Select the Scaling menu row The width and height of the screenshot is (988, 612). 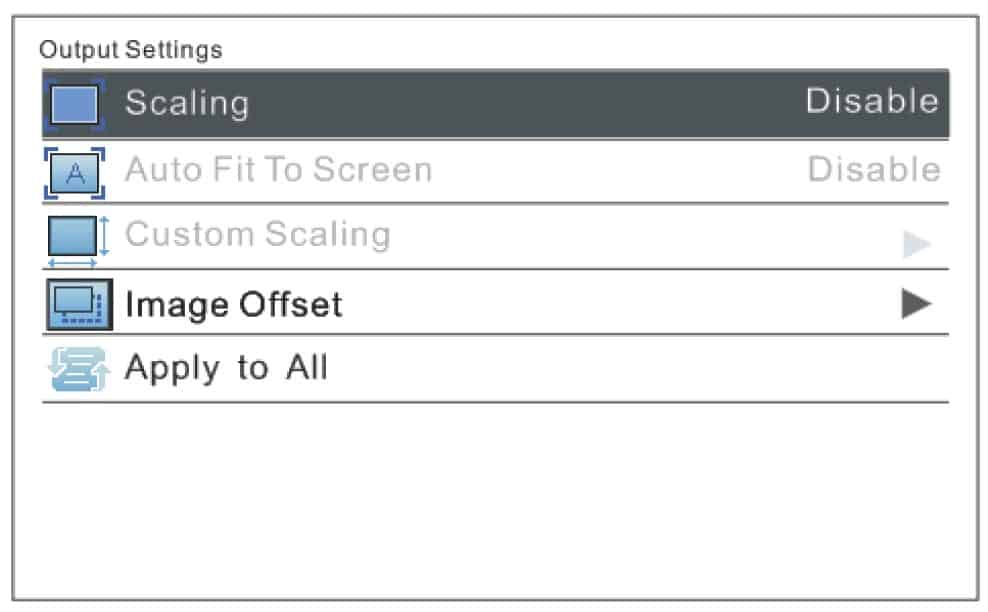coord(495,104)
